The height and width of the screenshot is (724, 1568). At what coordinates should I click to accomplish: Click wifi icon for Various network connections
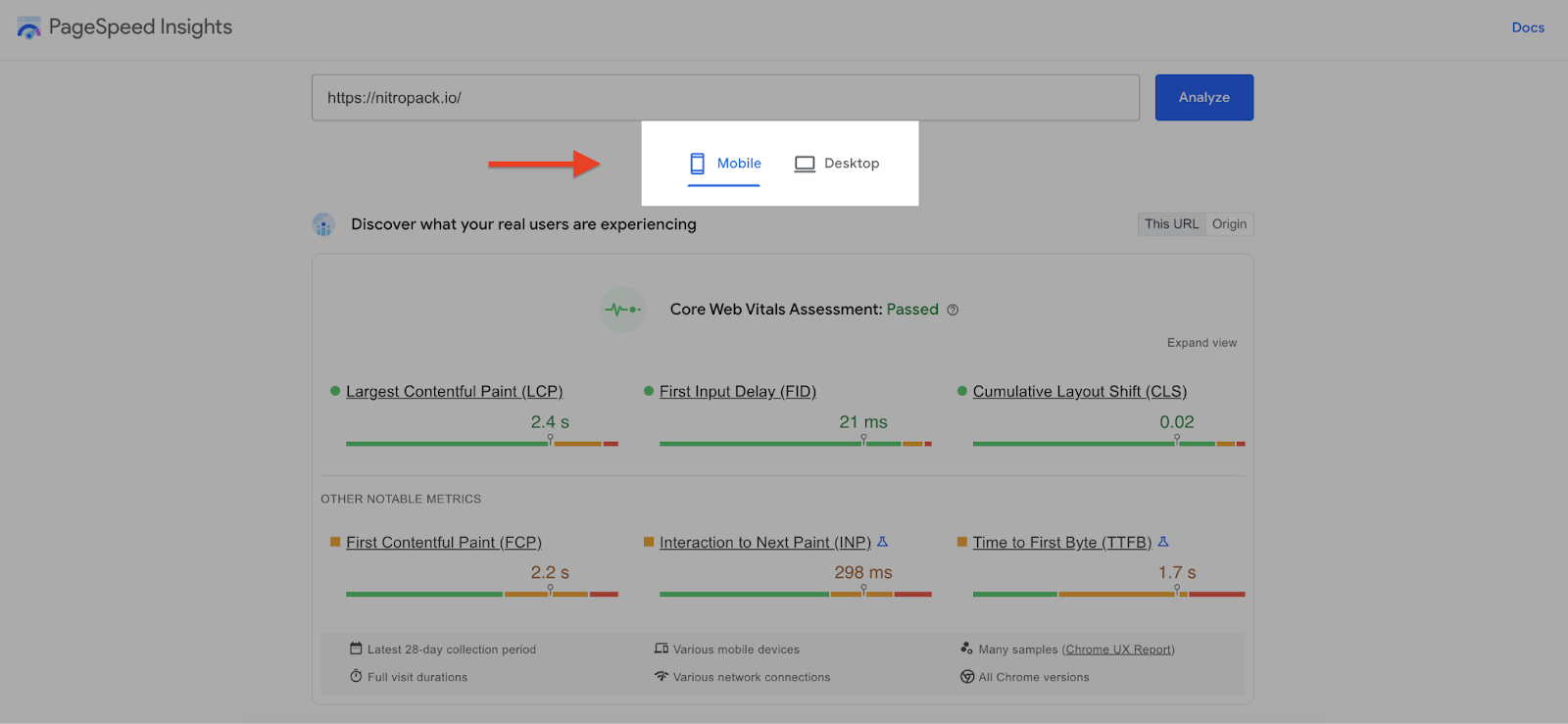point(661,676)
